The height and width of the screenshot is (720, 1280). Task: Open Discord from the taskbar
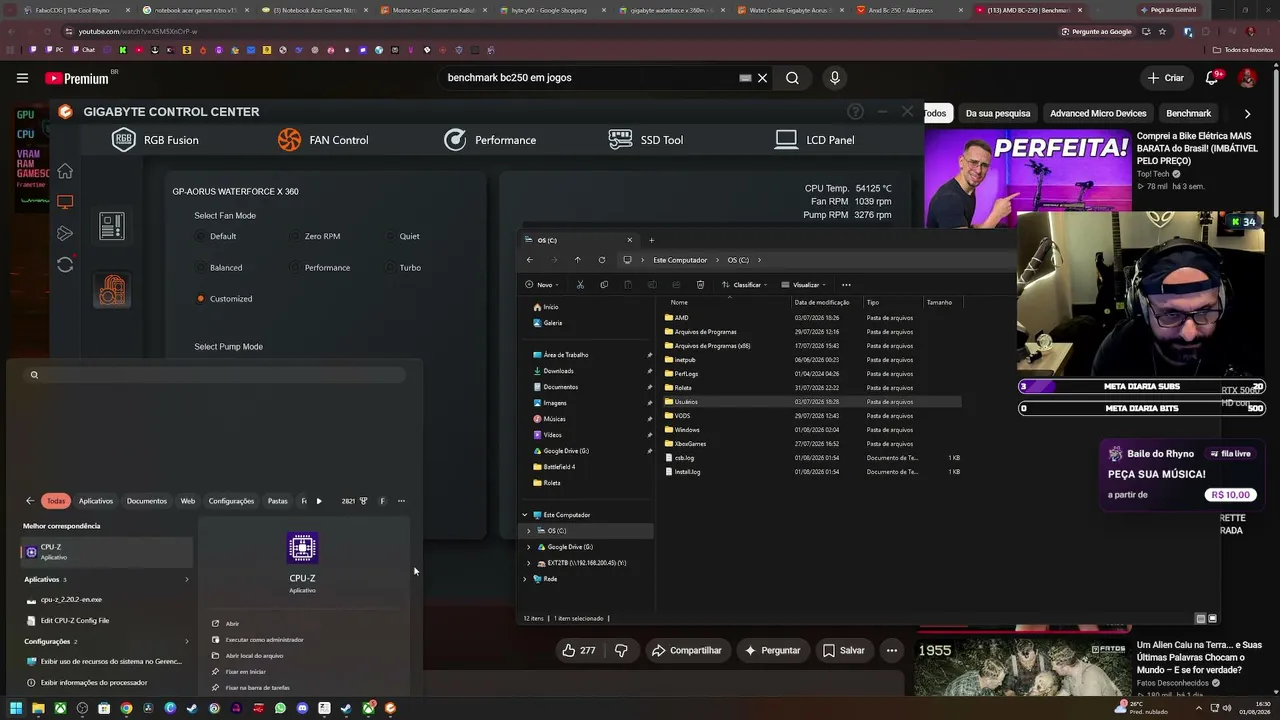tap(302, 708)
